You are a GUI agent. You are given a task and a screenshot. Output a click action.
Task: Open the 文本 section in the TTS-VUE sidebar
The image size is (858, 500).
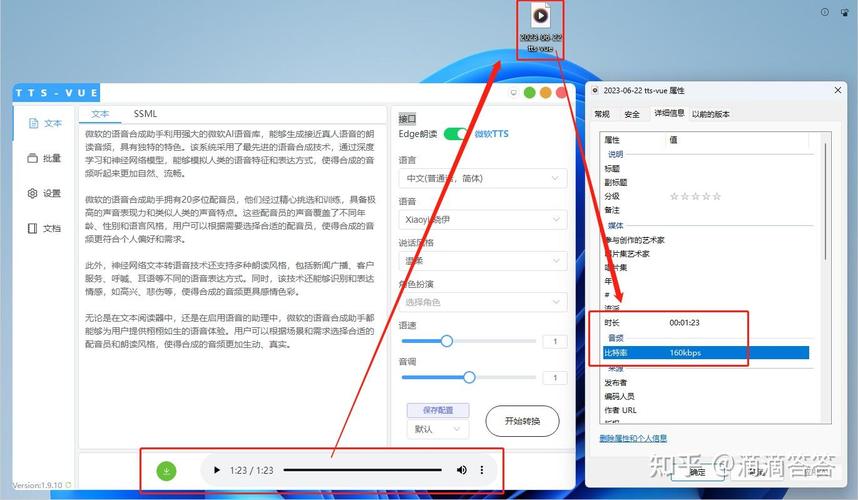click(45, 124)
